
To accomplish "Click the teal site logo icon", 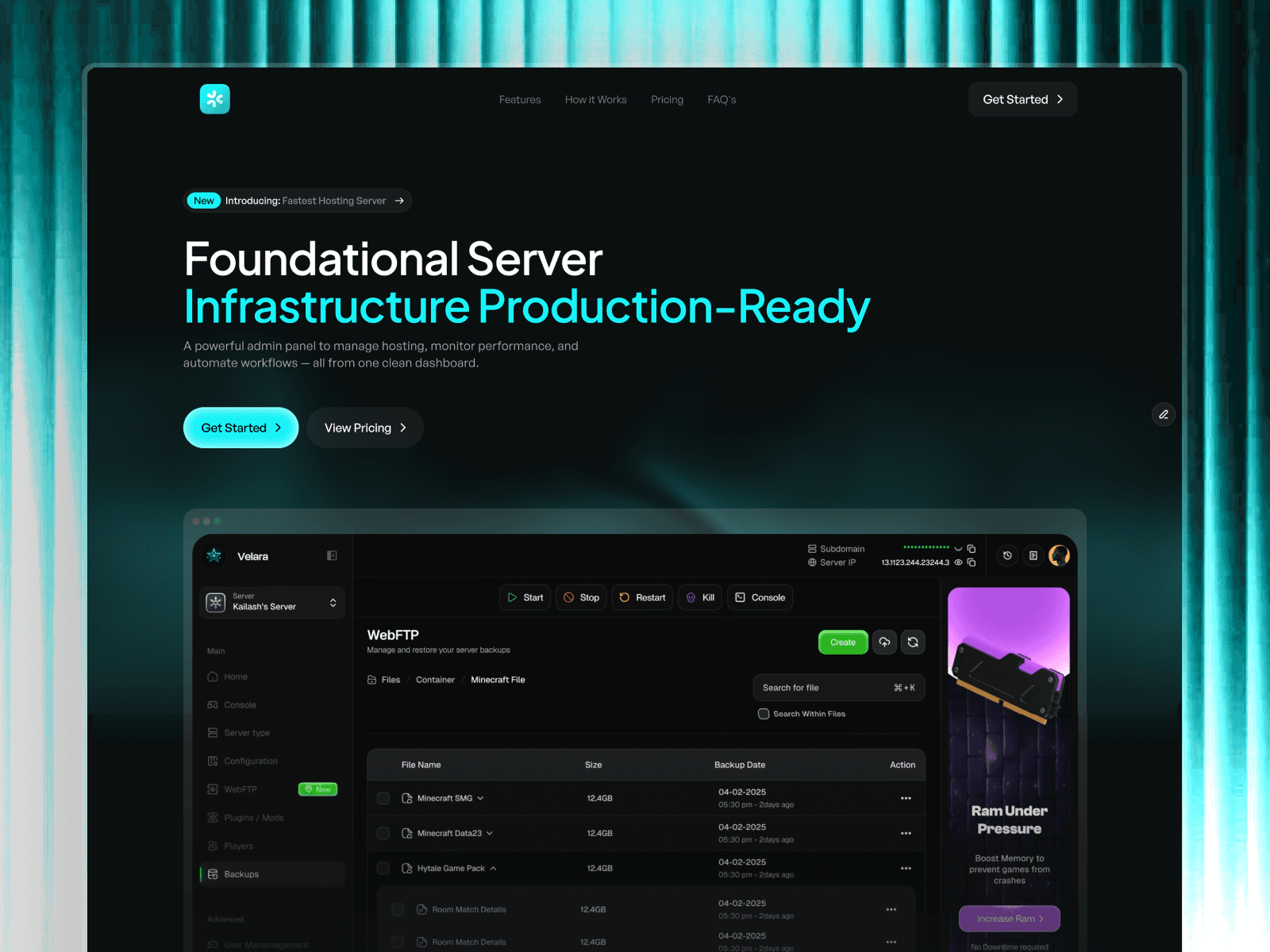I will (214, 99).
